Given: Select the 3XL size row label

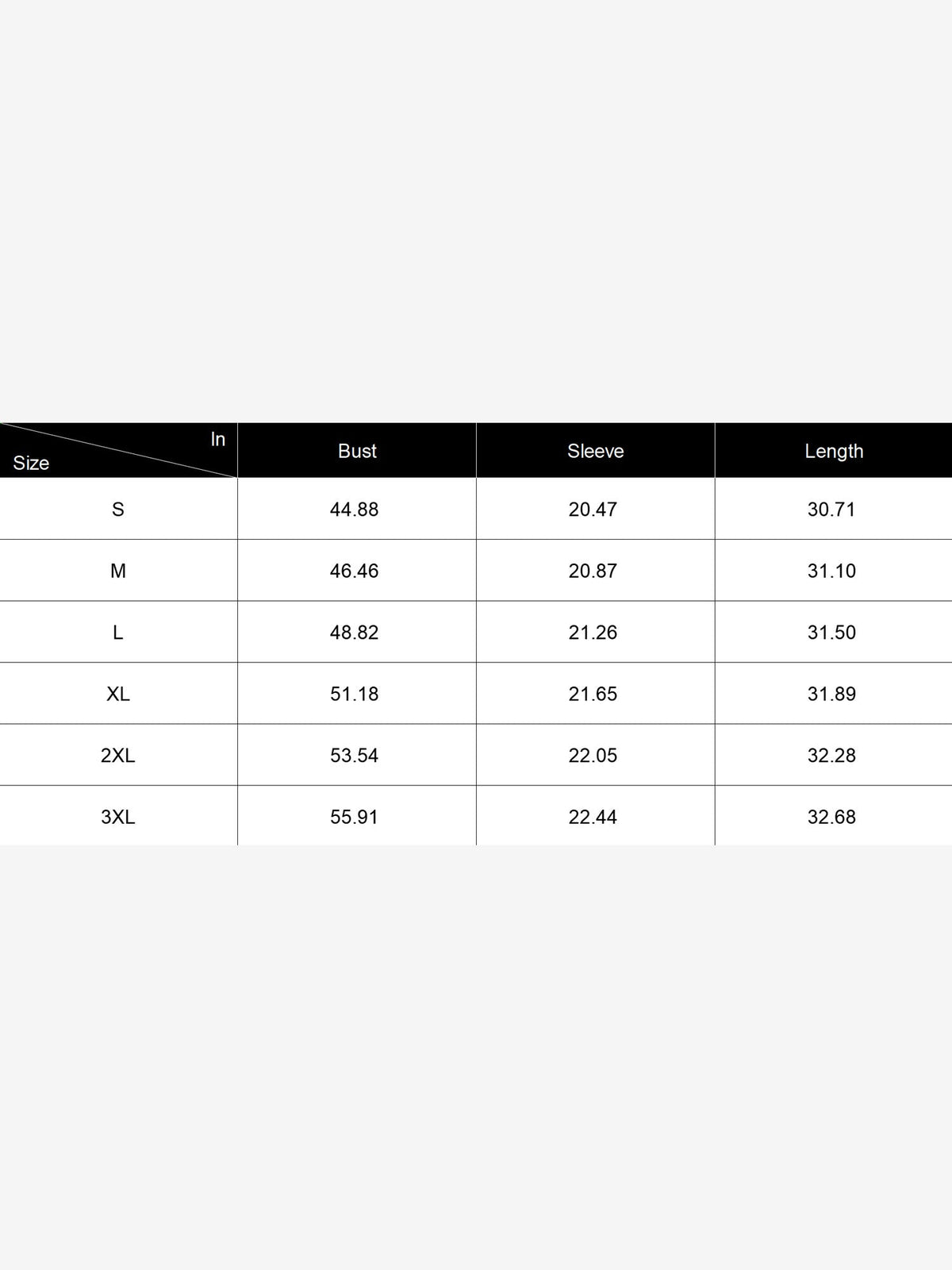Looking at the screenshot, I should [x=118, y=817].
